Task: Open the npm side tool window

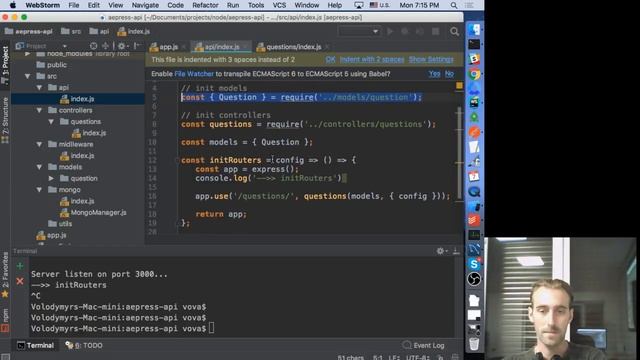Action: tap(5, 320)
